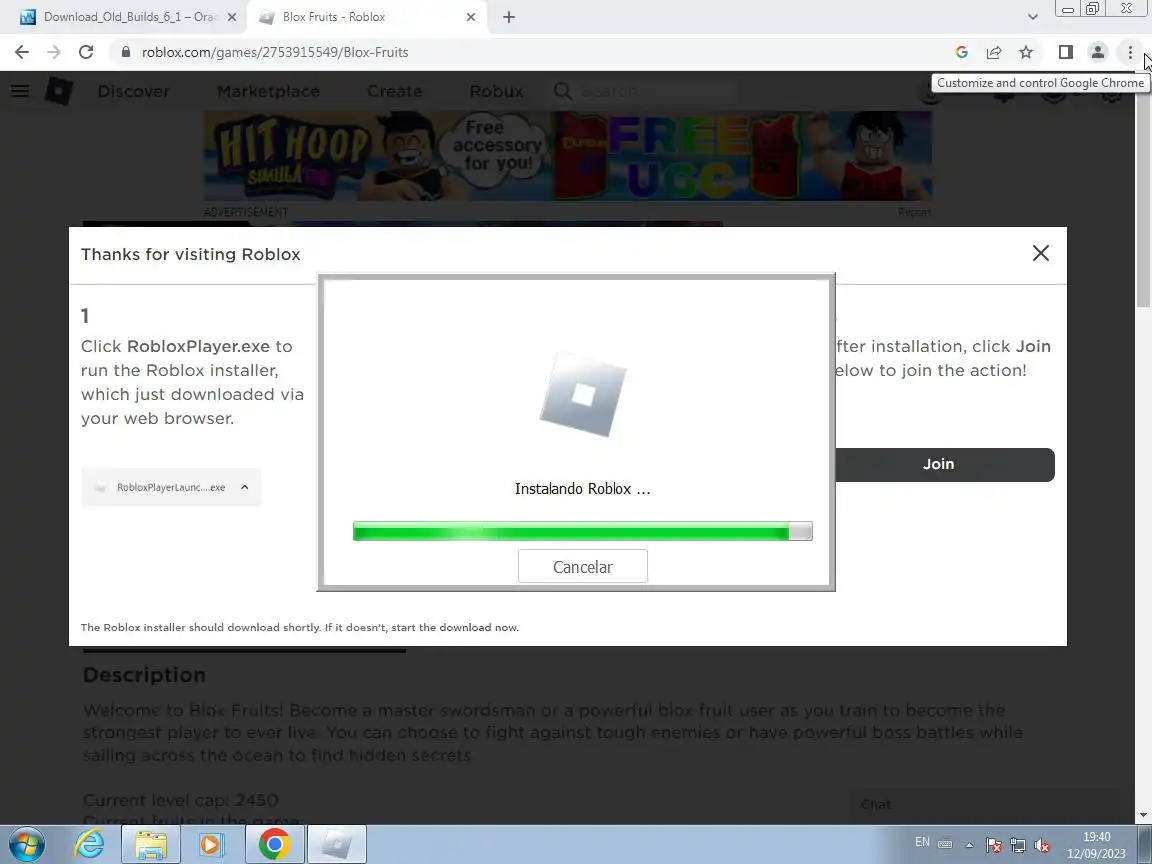Click the Roblox logo icon
The height and width of the screenshot is (864, 1152).
(59, 91)
